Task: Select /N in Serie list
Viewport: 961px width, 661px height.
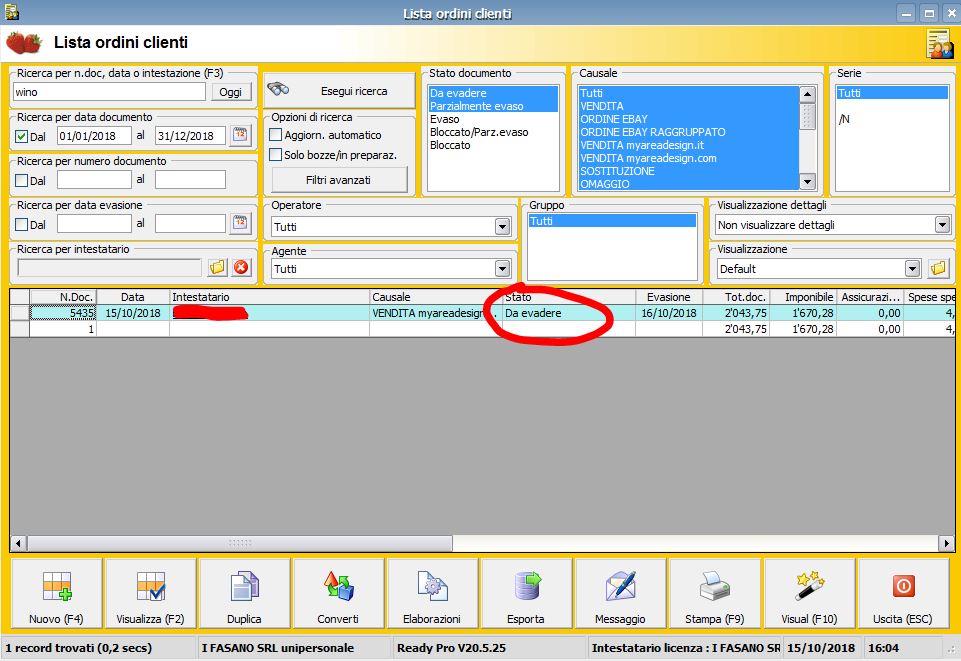Action: (x=892, y=119)
